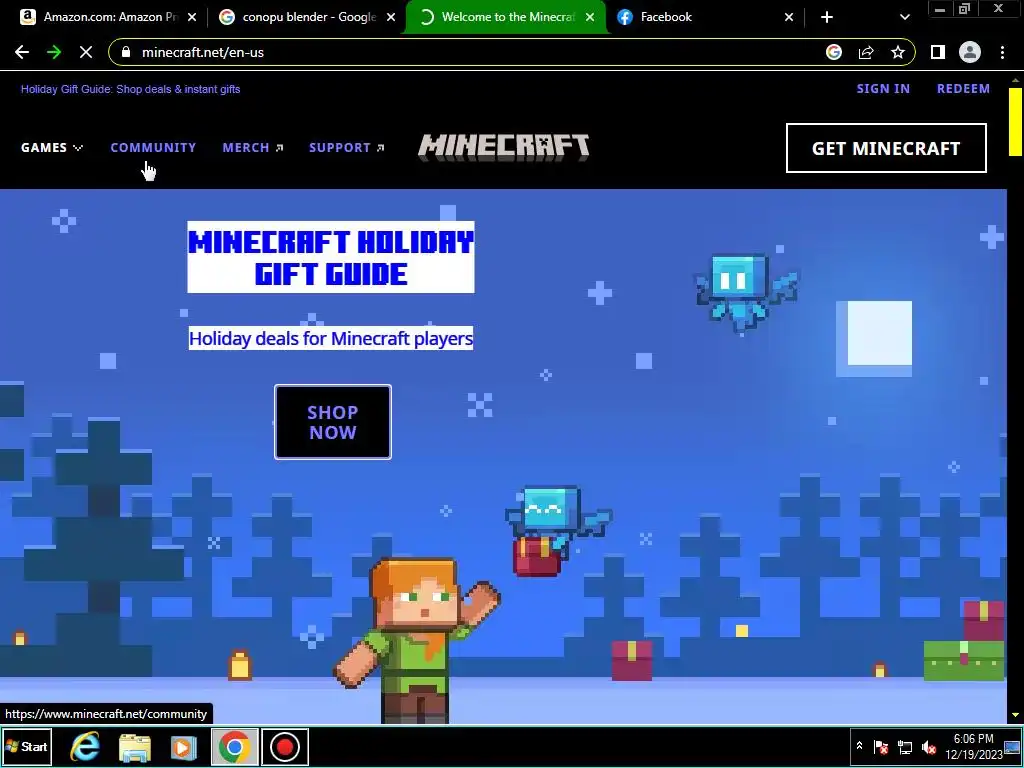Click the REDEEM link

click(963, 89)
